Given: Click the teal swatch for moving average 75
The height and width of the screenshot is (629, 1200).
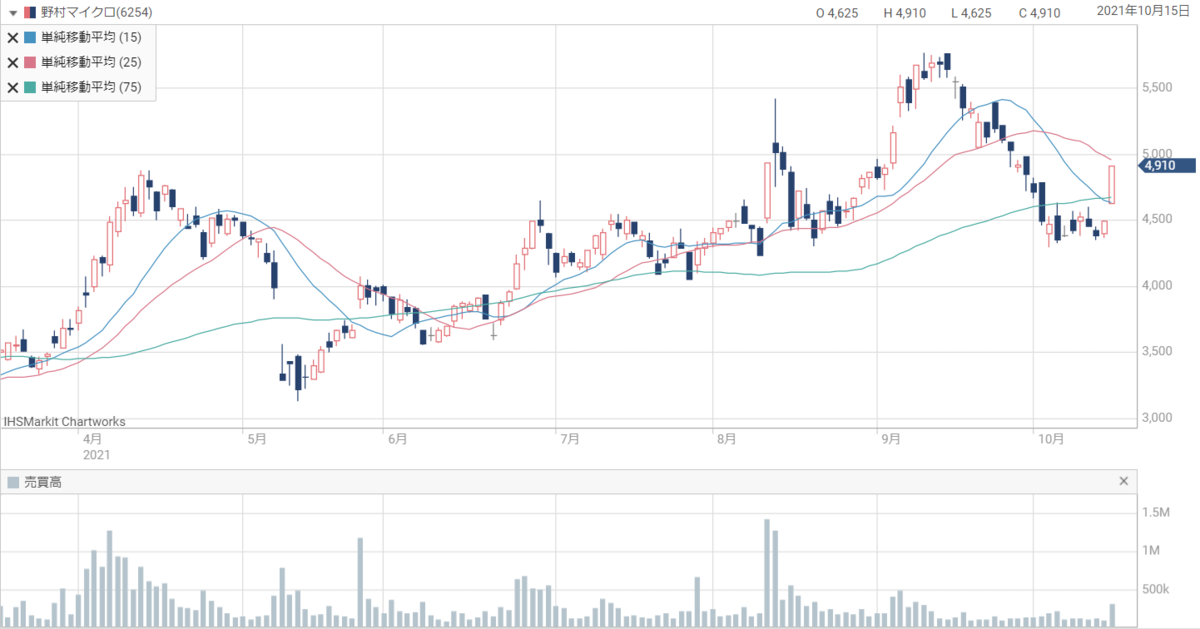Looking at the screenshot, I should (30, 87).
